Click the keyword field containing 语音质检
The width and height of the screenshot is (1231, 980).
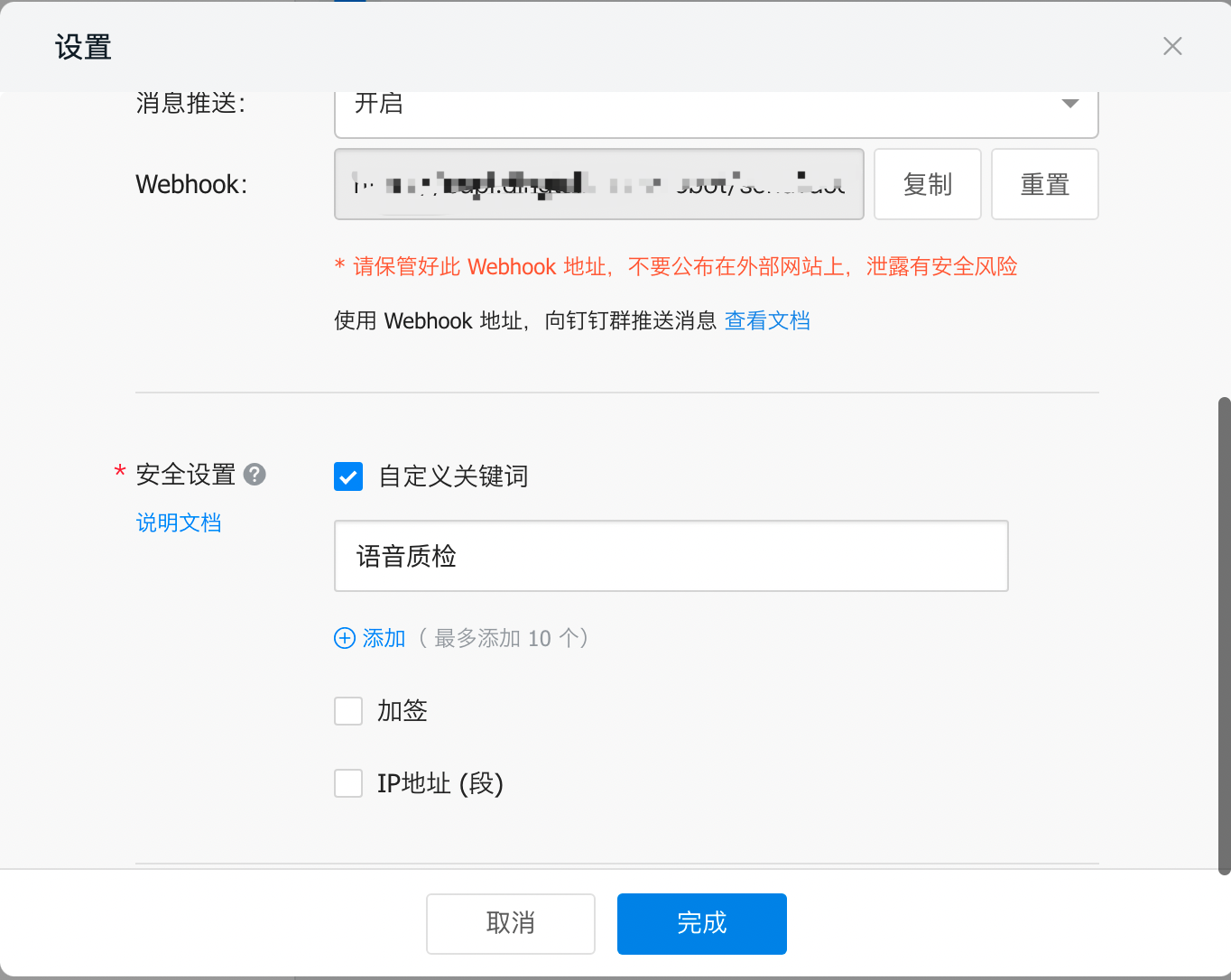click(x=671, y=556)
